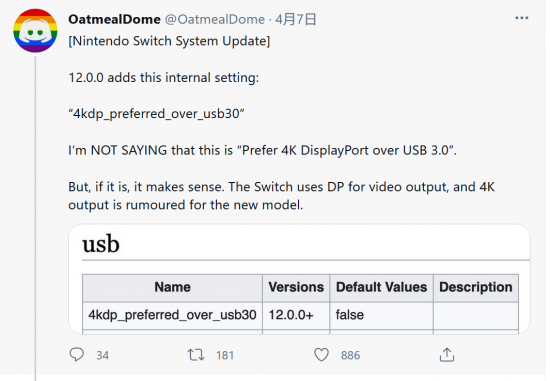Click the Description column header
Viewport: 550px width, 381px height.
[476, 287]
